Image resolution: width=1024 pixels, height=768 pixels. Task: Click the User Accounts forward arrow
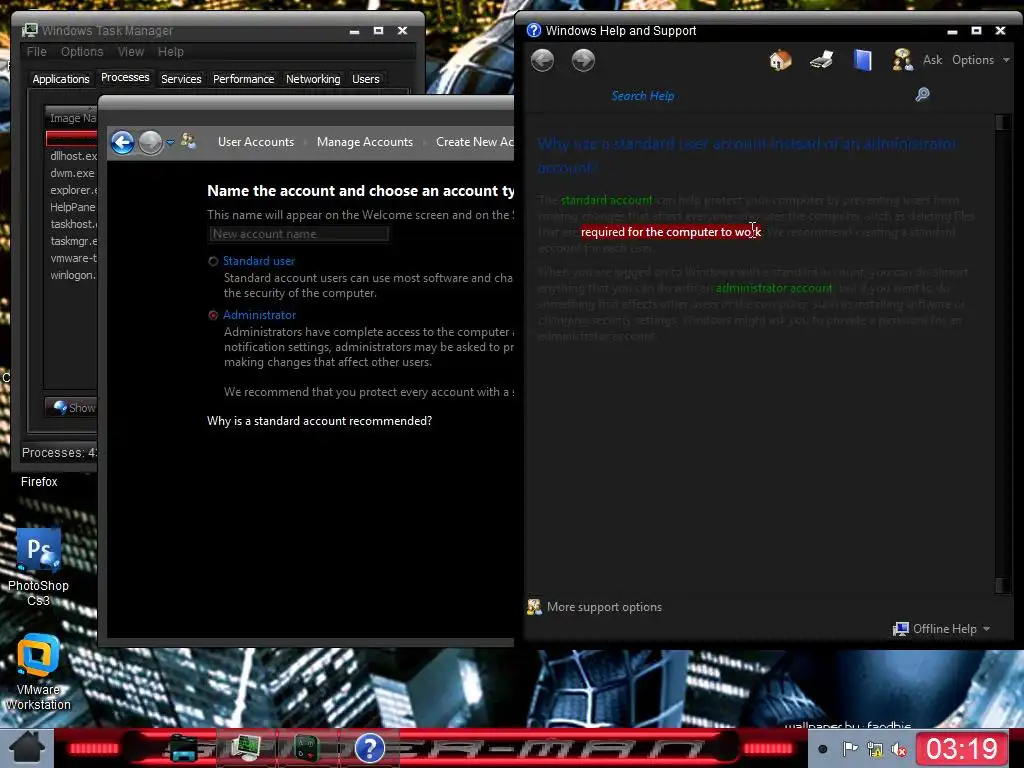coord(151,142)
